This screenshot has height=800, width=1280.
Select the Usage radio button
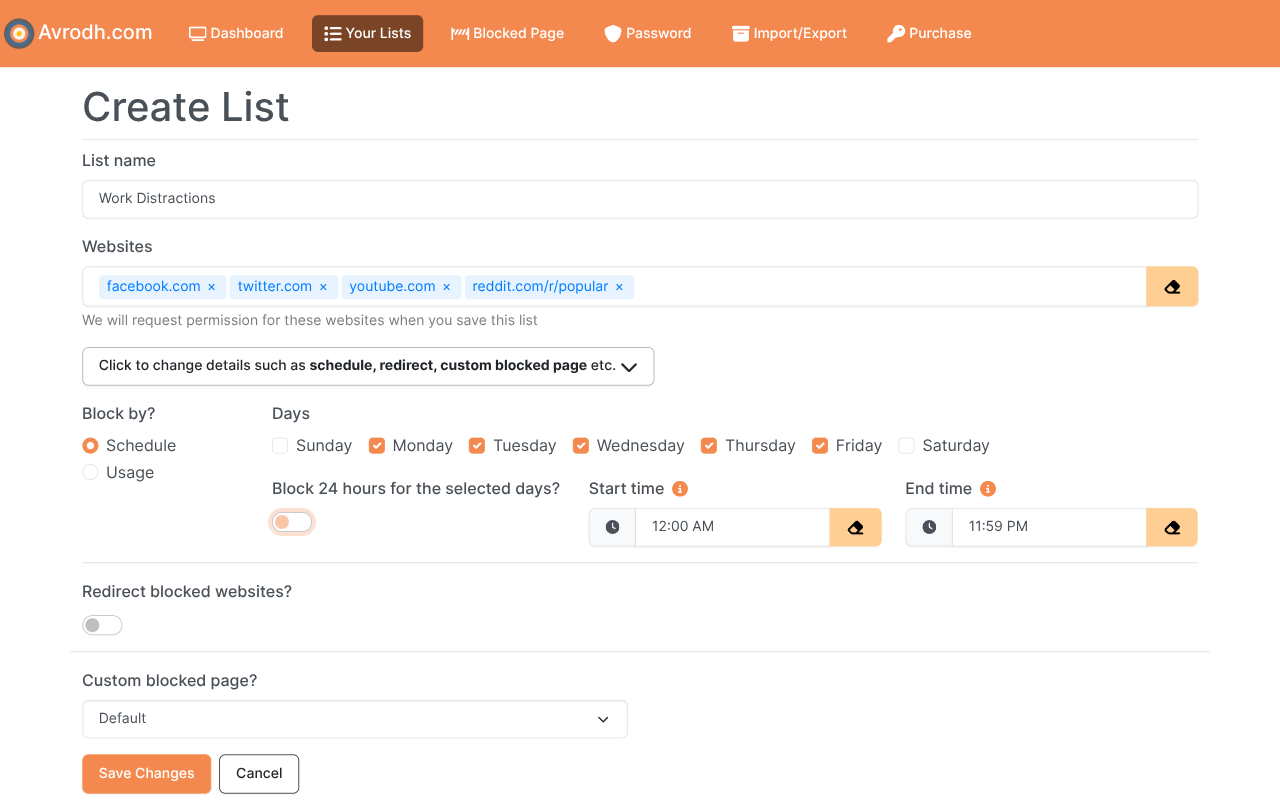[90, 472]
